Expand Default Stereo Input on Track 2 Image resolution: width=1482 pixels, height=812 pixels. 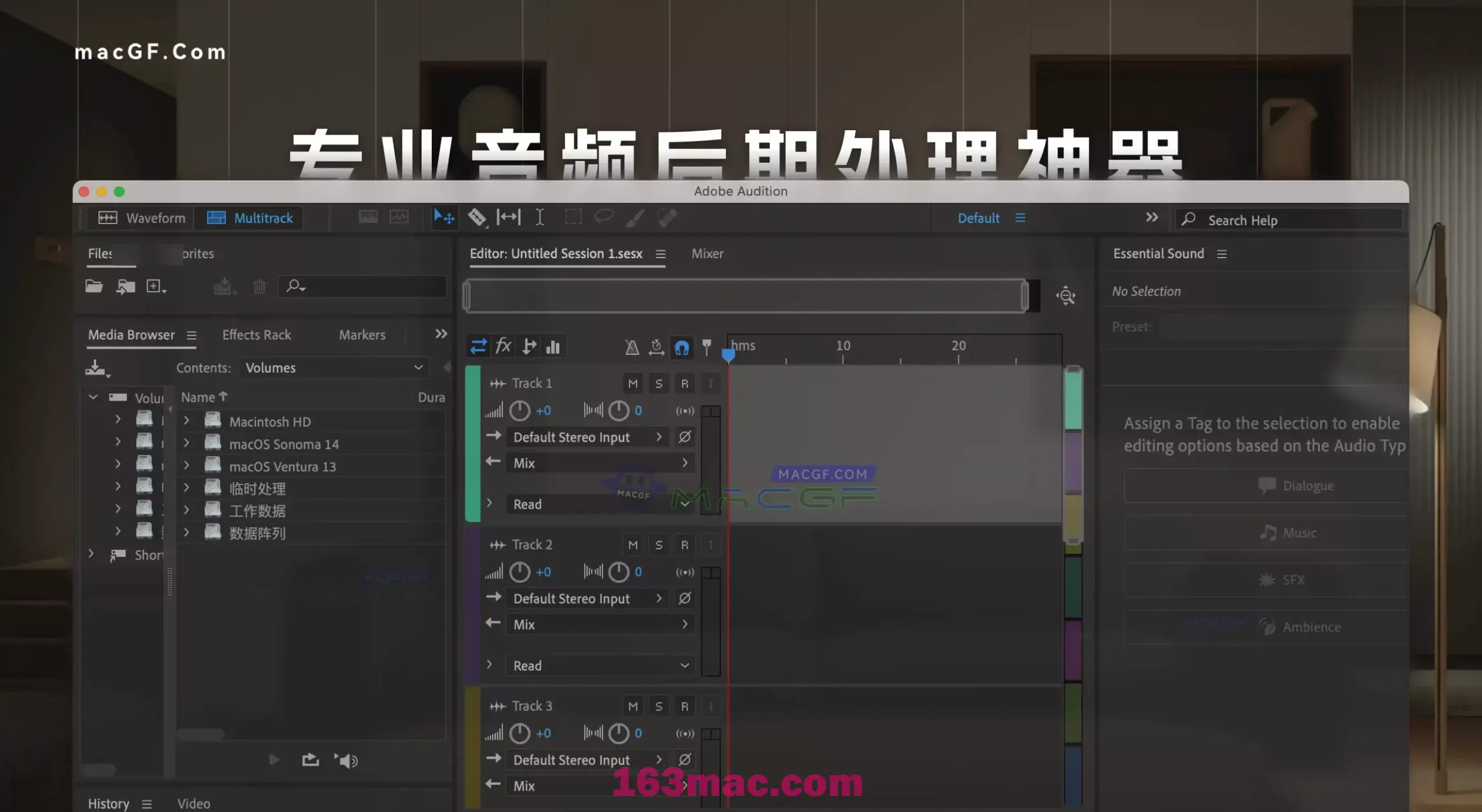pos(658,598)
